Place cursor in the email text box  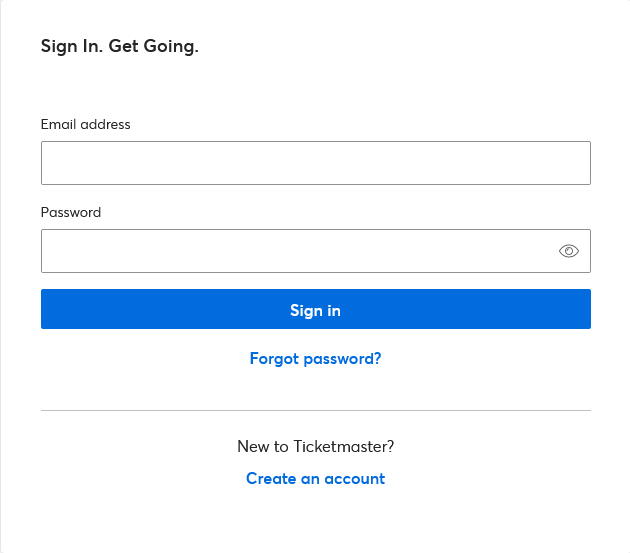(316, 163)
